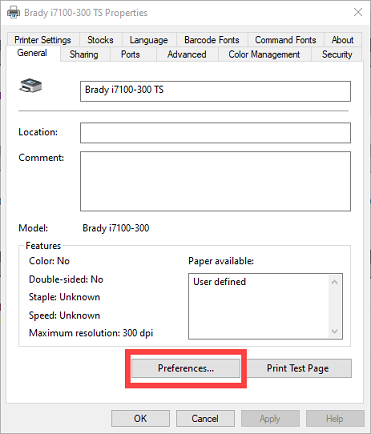371x434 pixels.
Task: Select the Barcode Fonts tab
Action: 212,40
